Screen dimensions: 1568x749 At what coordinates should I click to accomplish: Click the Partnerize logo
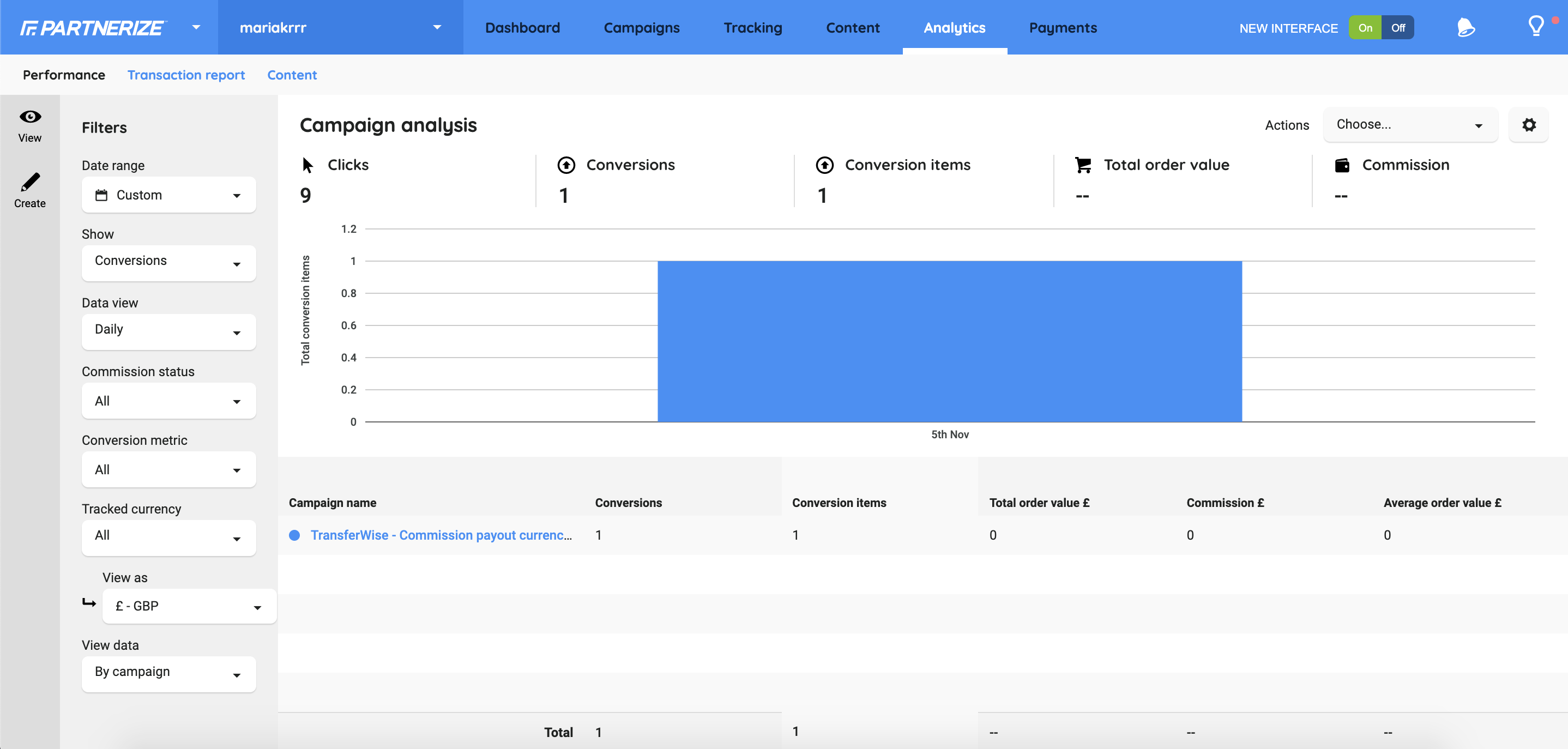point(92,28)
